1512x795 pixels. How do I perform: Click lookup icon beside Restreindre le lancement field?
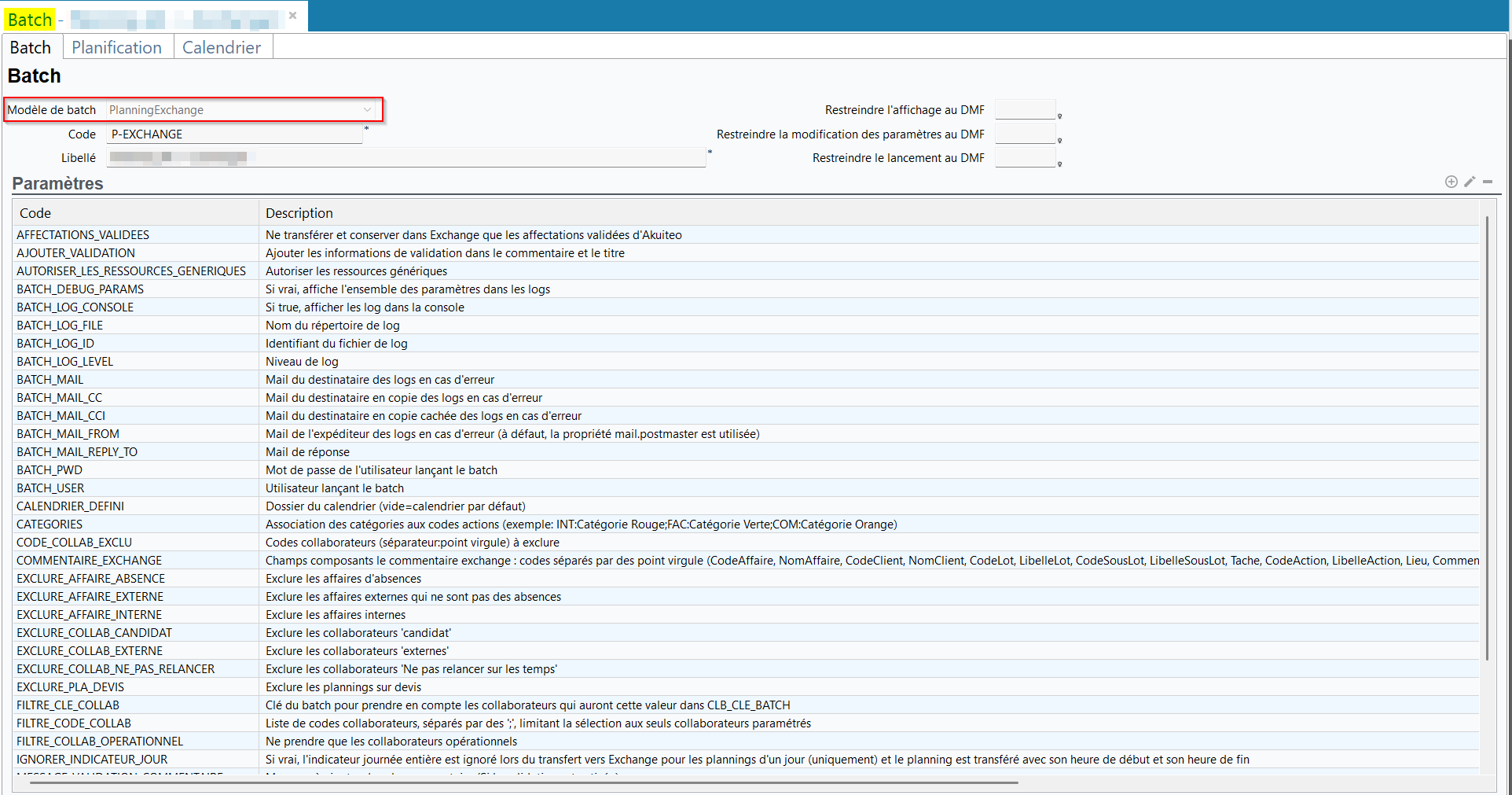point(1059,164)
